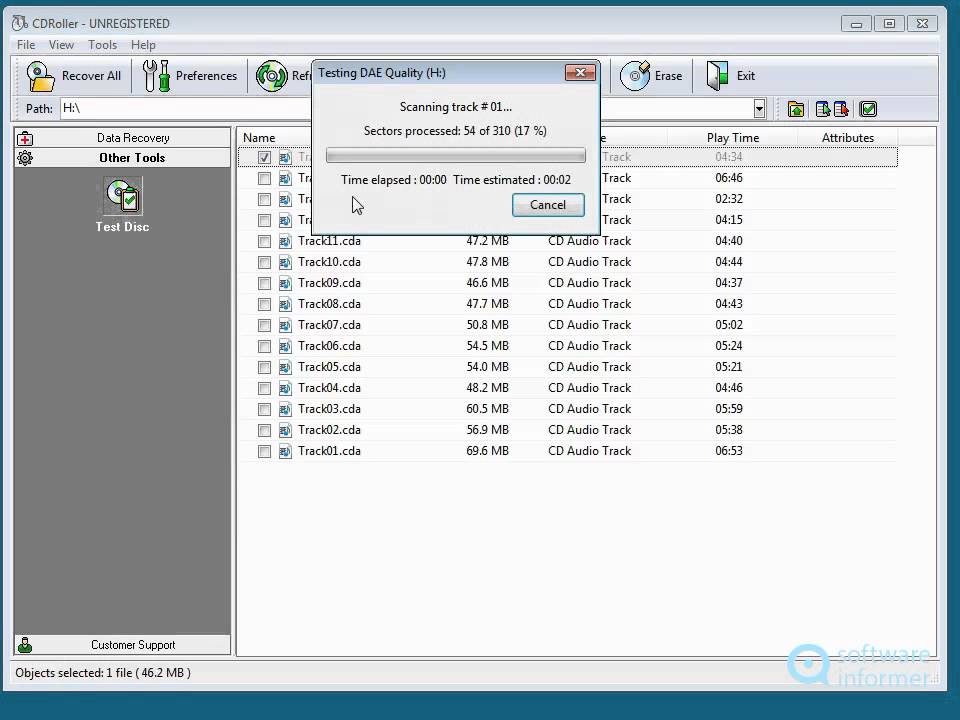The height and width of the screenshot is (720, 960).
Task: Click play time 05:38
Action: [729, 430]
